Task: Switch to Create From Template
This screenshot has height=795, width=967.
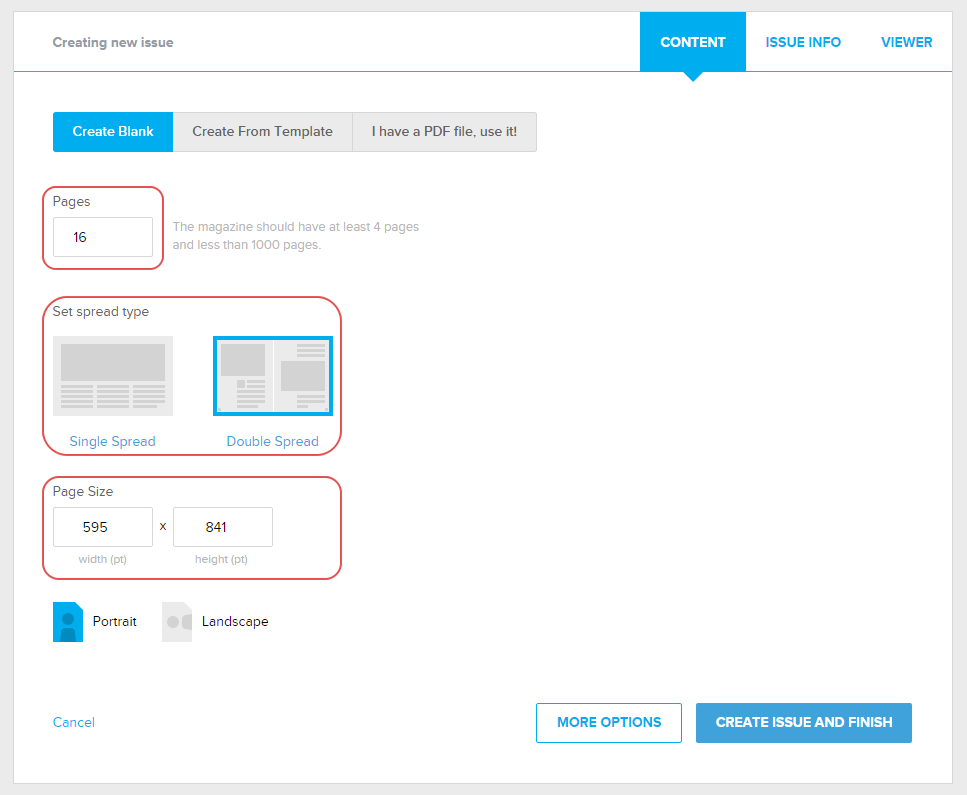Action: [262, 132]
